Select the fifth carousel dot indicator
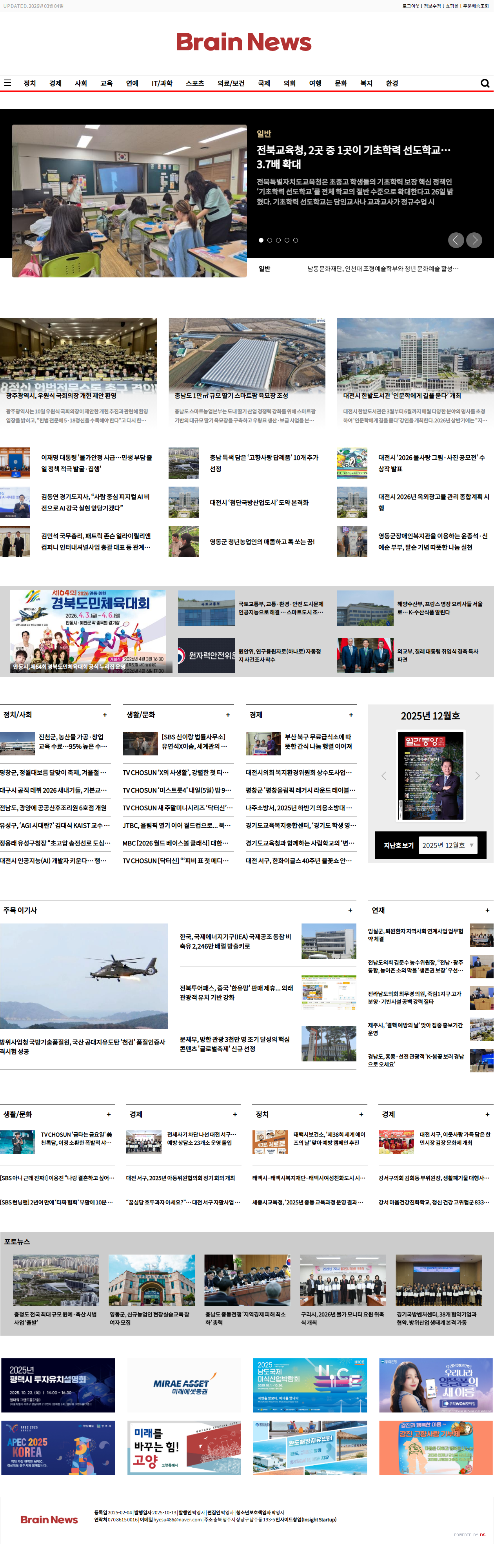 pos(296,240)
